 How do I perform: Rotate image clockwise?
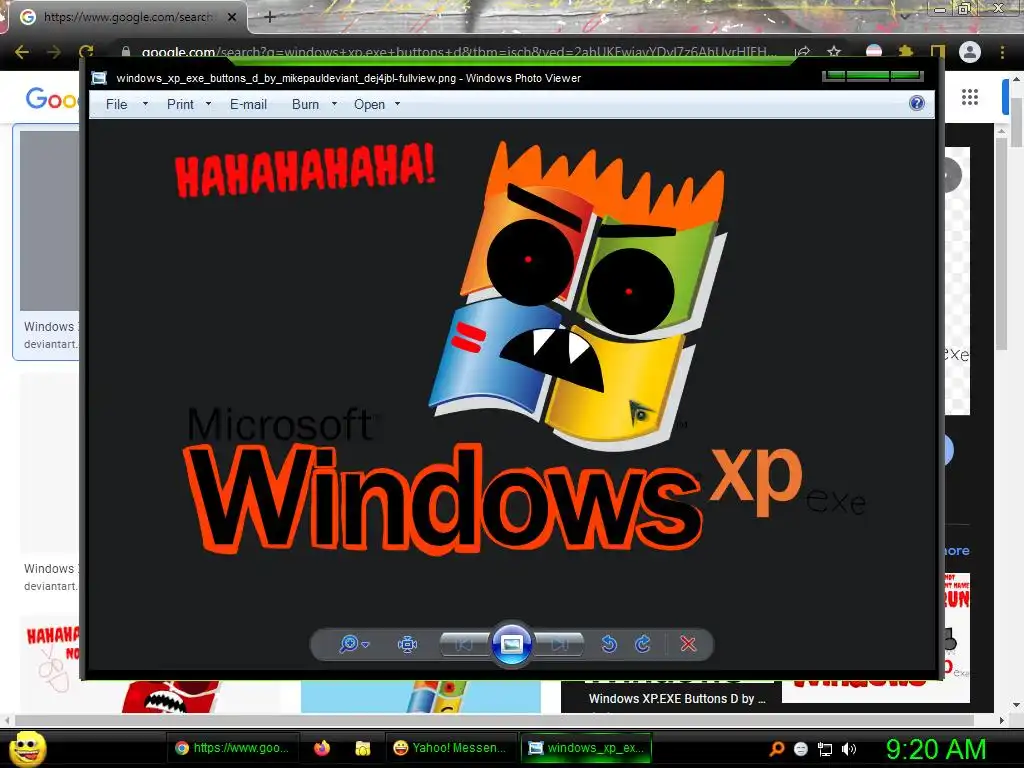point(643,645)
